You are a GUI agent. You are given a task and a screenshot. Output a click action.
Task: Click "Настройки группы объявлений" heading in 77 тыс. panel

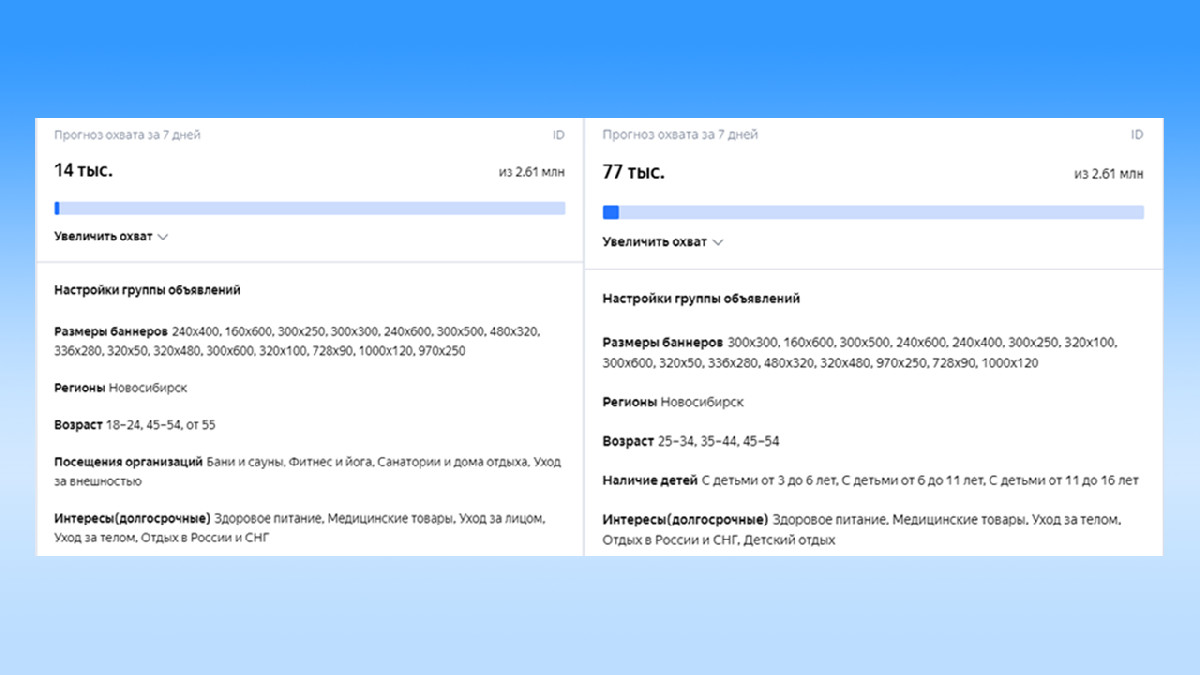pos(701,299)
